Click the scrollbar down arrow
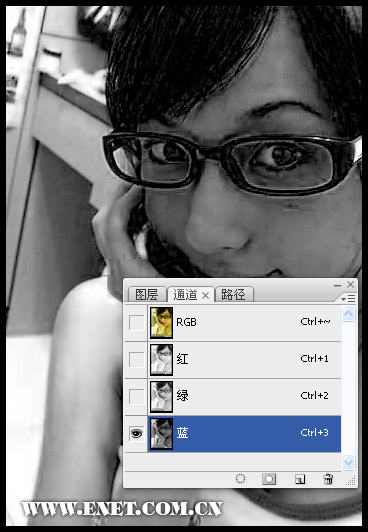Viewport: 368px width, 532px height. [348, 462]
